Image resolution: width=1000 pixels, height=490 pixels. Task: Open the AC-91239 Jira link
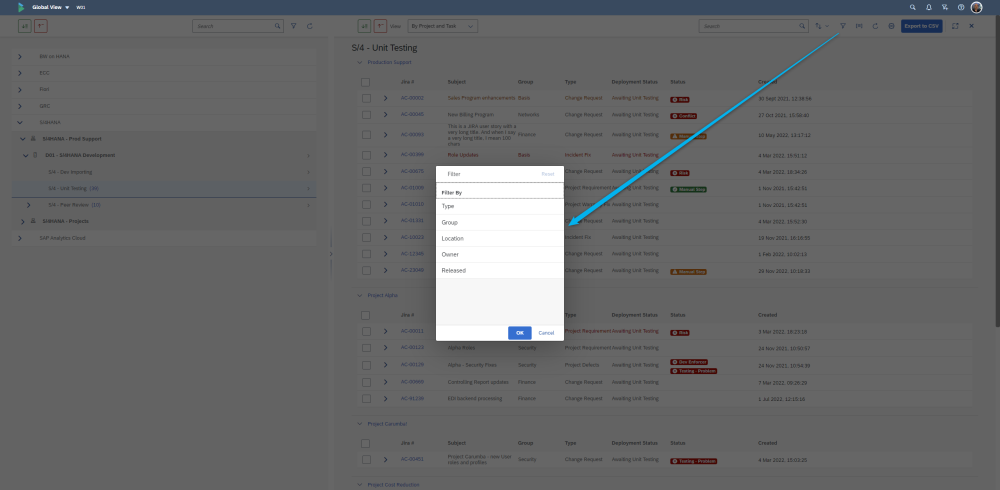[x=412, y=398]
